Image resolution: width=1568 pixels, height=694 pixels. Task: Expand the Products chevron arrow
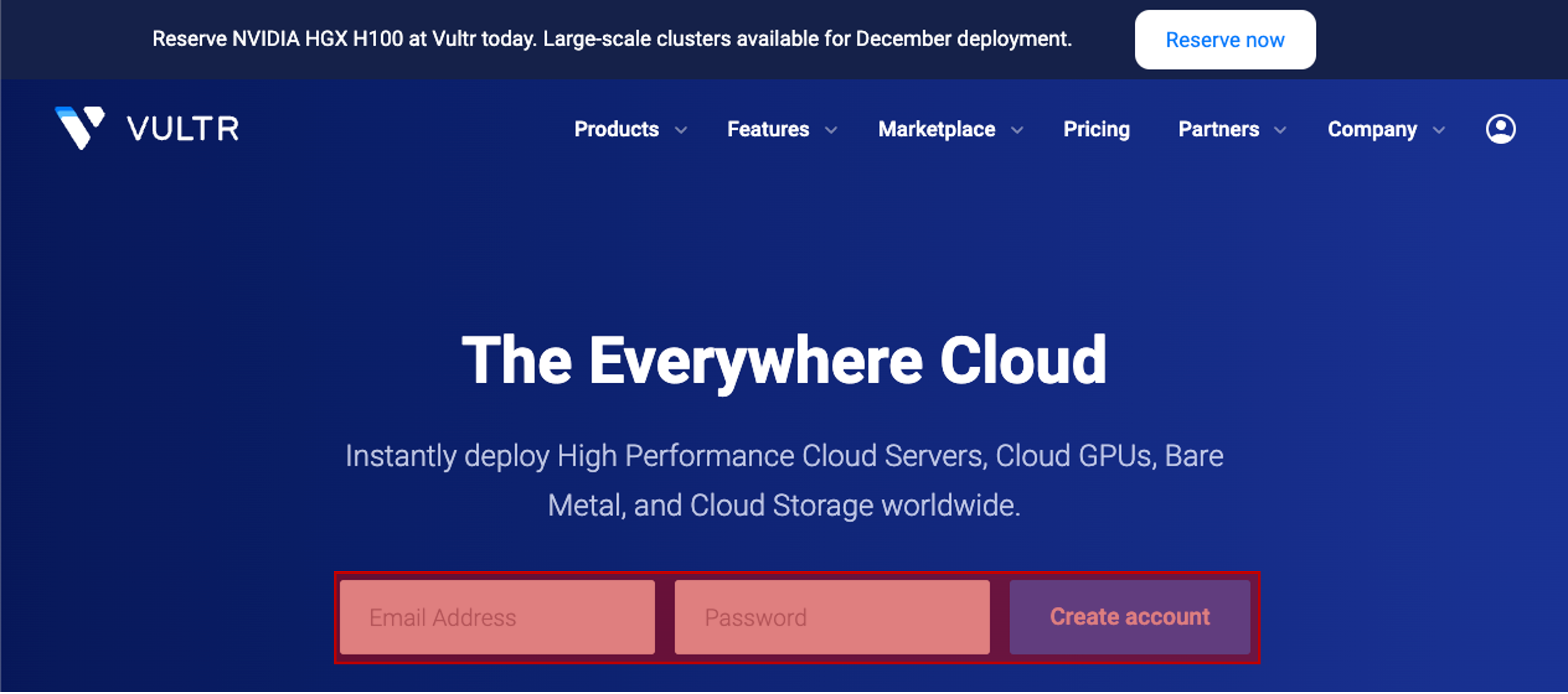coord(681,130)
